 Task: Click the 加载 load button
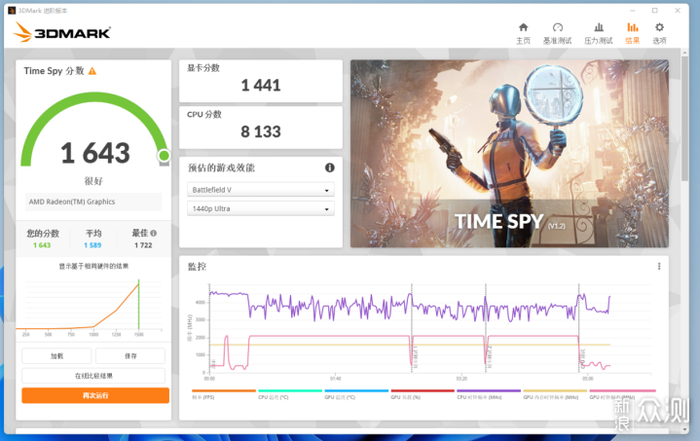click(x=57, y=356)
